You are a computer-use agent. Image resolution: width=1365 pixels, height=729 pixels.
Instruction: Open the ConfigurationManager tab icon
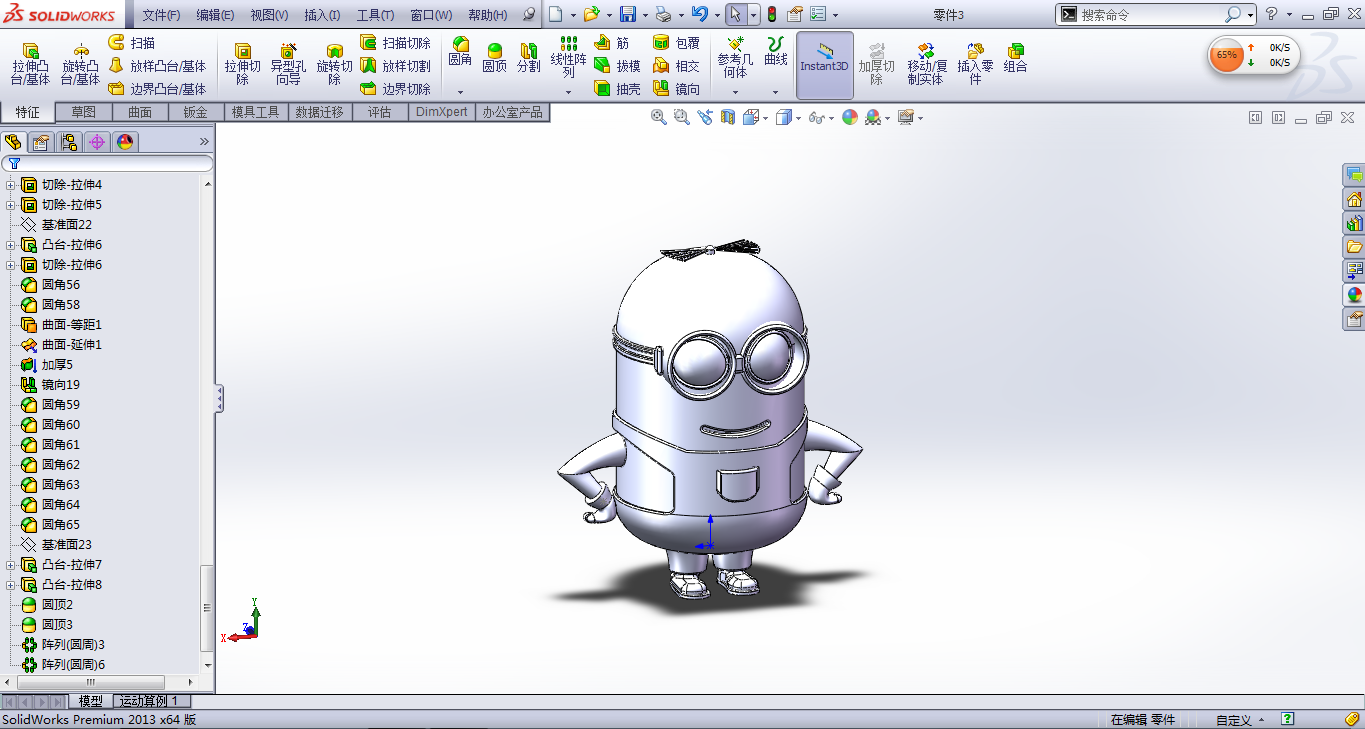point(69,142)
